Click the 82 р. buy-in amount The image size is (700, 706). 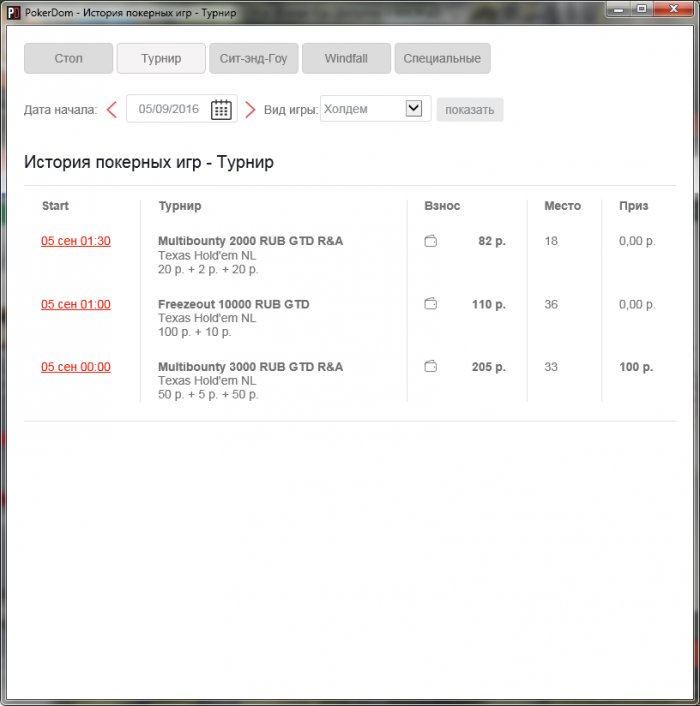click(492, 241)
